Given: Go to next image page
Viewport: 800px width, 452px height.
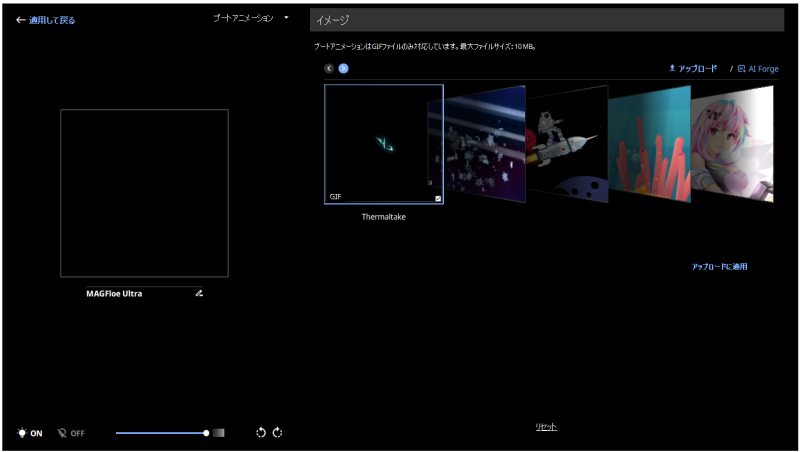Looking at the screenshot, I should [x=343, y=68].
